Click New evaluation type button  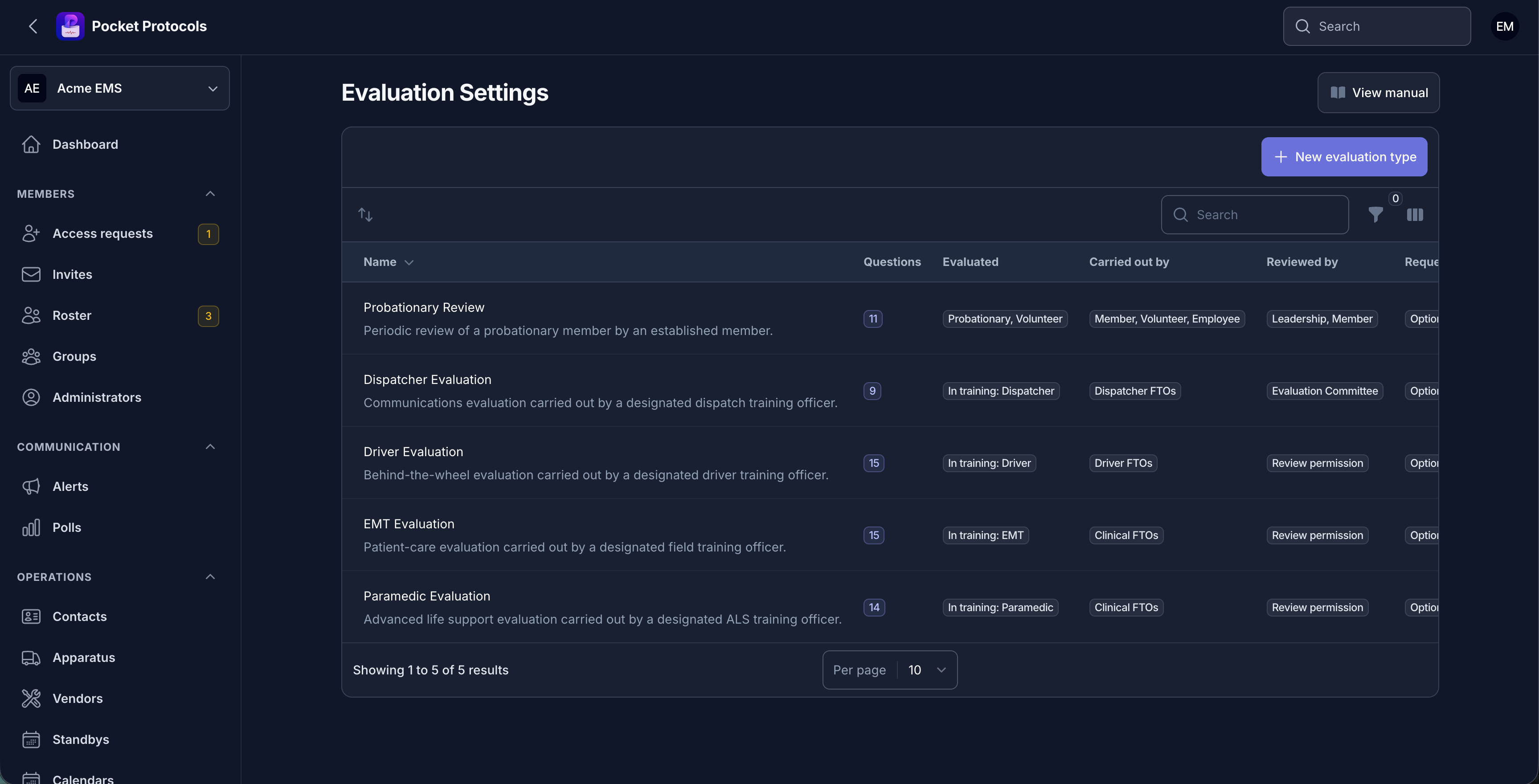1344,157
